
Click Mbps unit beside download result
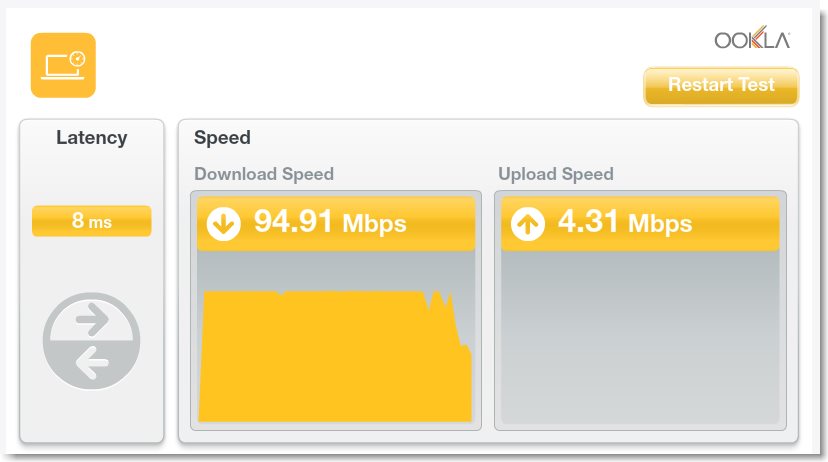(x=375, y=224)
